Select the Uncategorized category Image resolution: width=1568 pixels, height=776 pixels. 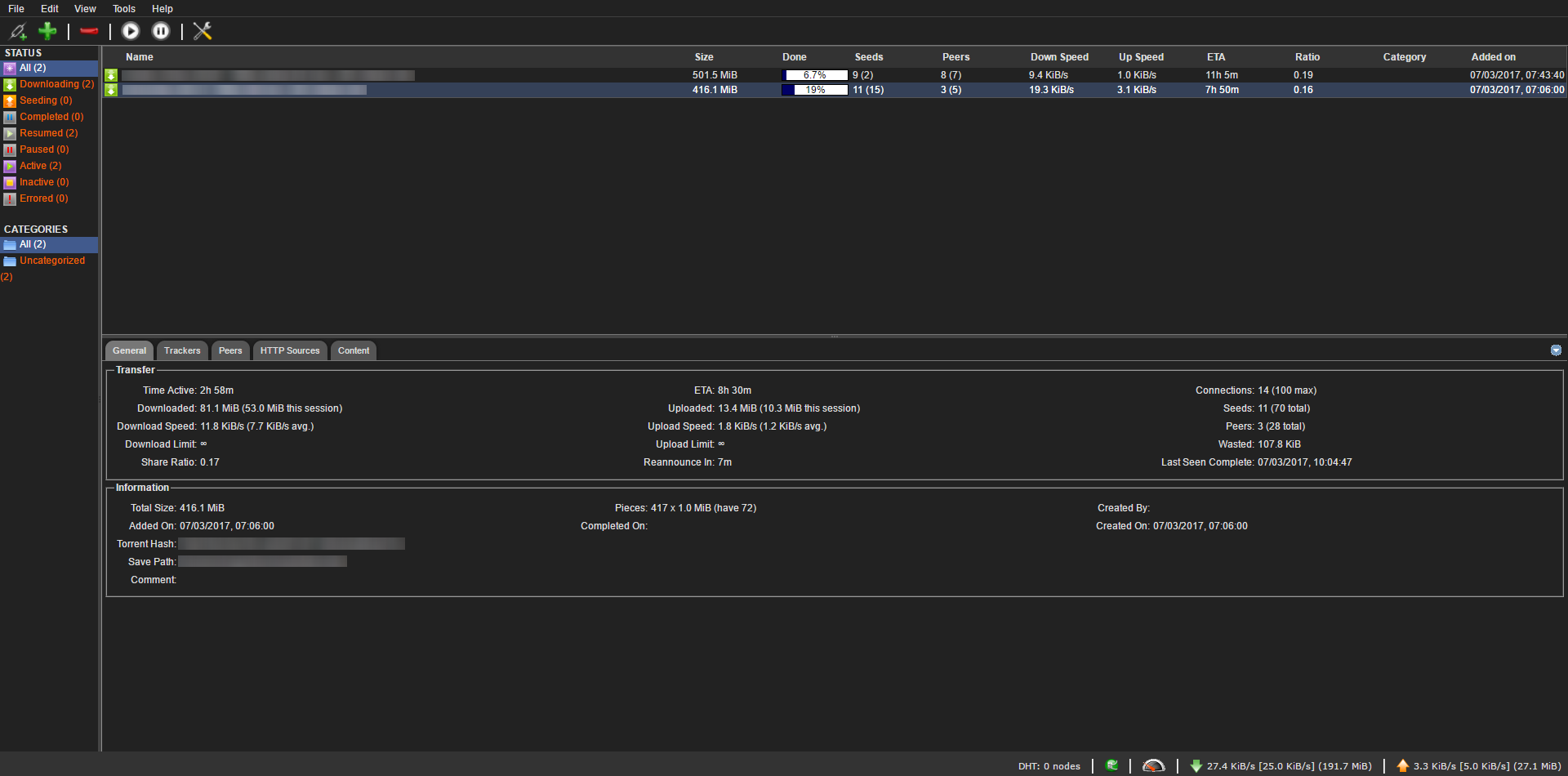[51, 260]
